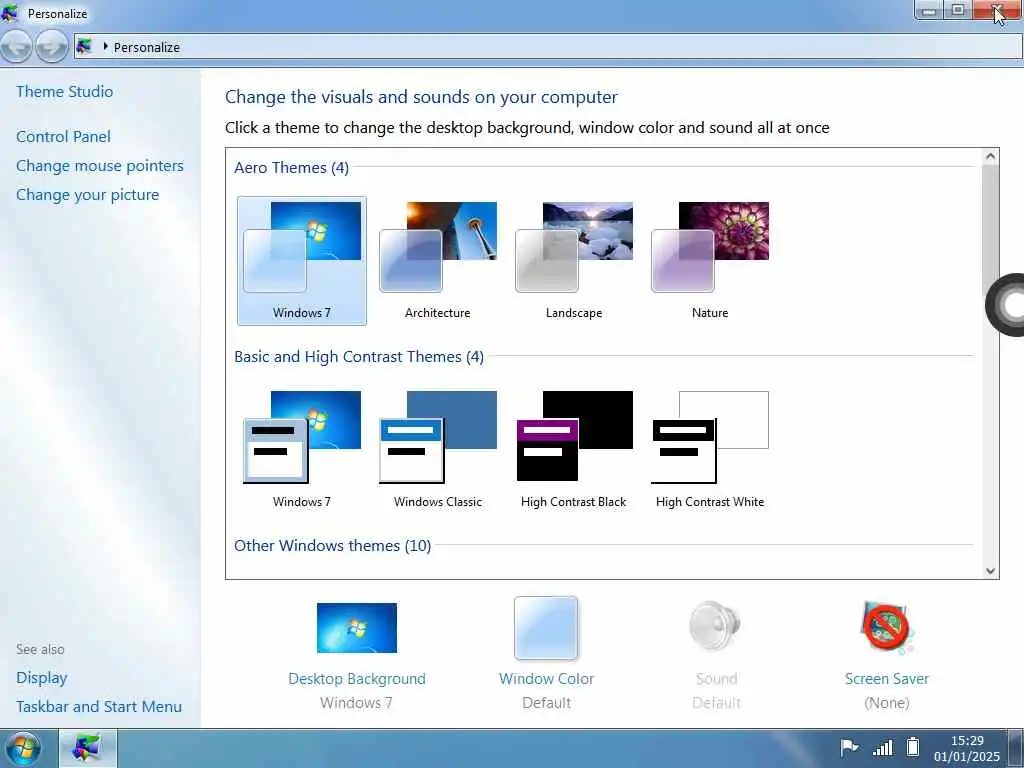1024x768 pixels.
Task: Open Screen Saver icon
Action: [886, 628]
